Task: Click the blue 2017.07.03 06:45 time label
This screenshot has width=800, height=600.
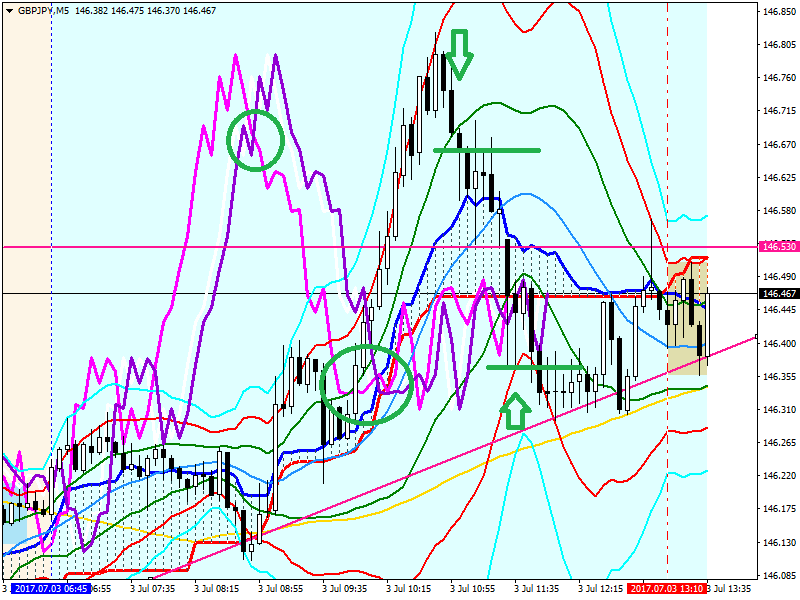Action: [x=51, y=589]
